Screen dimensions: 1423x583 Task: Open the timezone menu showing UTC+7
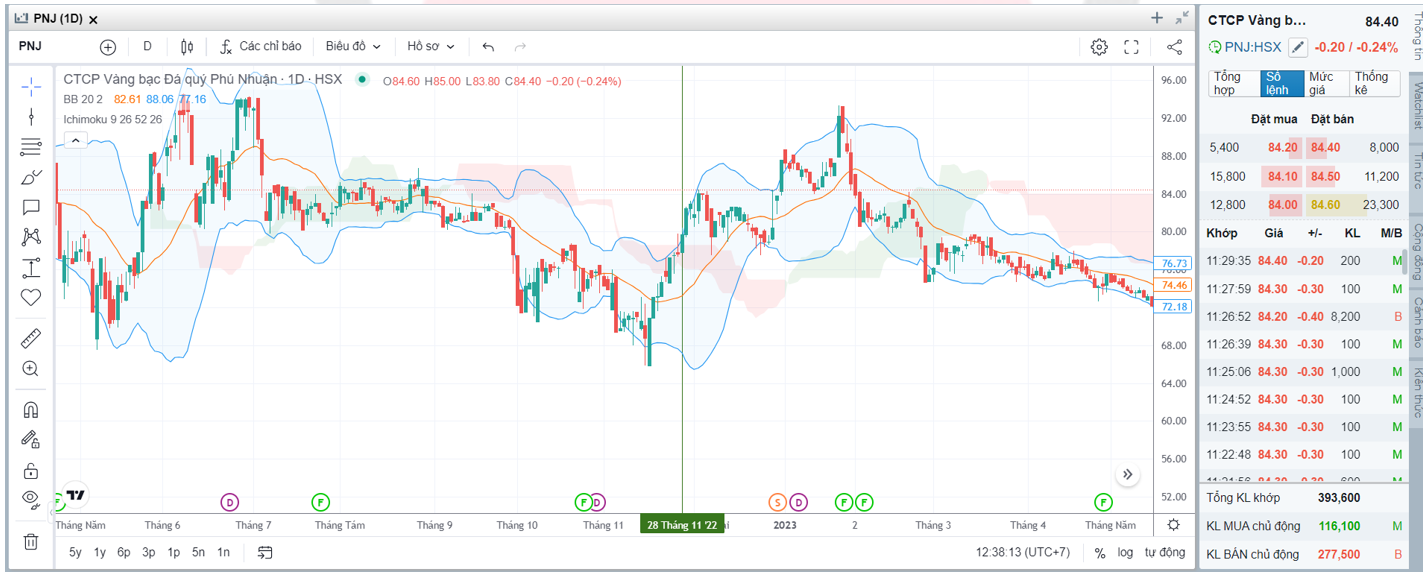(1023, 552)
